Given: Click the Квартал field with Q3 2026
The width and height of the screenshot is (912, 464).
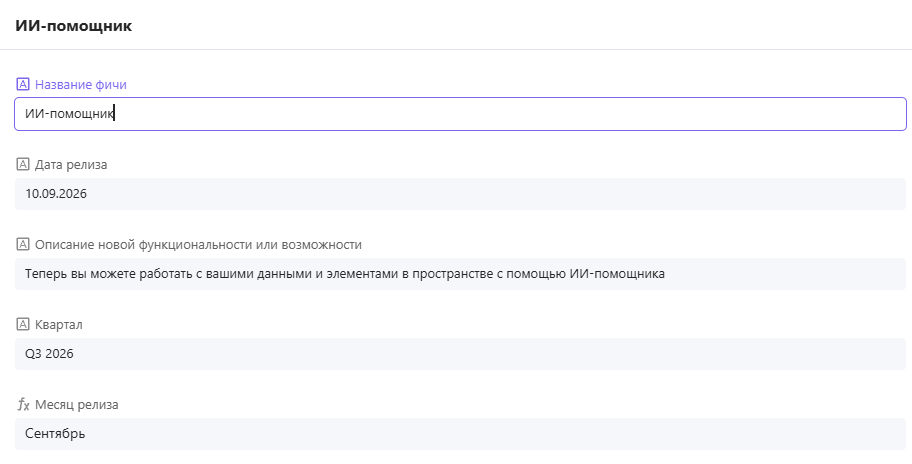Looking at the screenshot, I should pyautogui.click(x=460, y=354).
